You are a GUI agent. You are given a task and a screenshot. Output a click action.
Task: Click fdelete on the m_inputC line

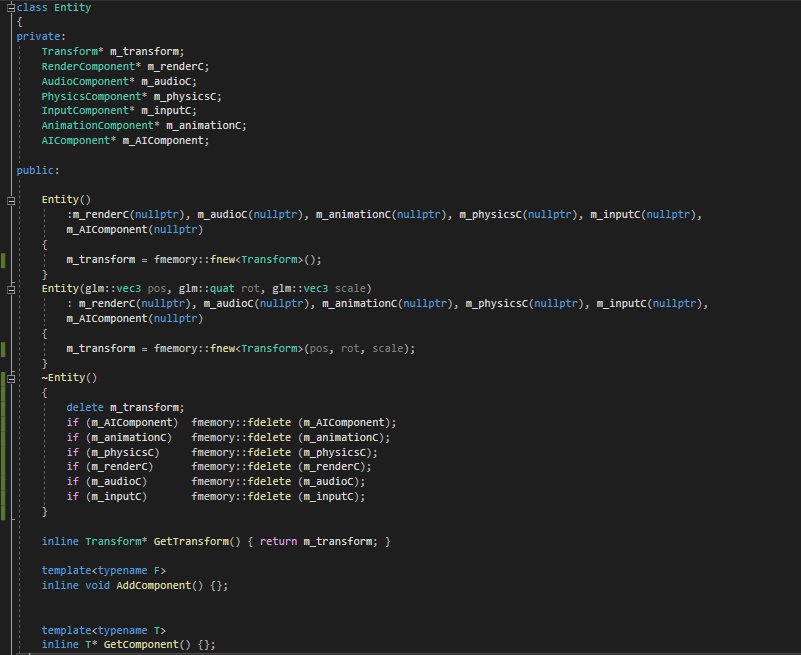pyautogui.click(x=270, y=496)
